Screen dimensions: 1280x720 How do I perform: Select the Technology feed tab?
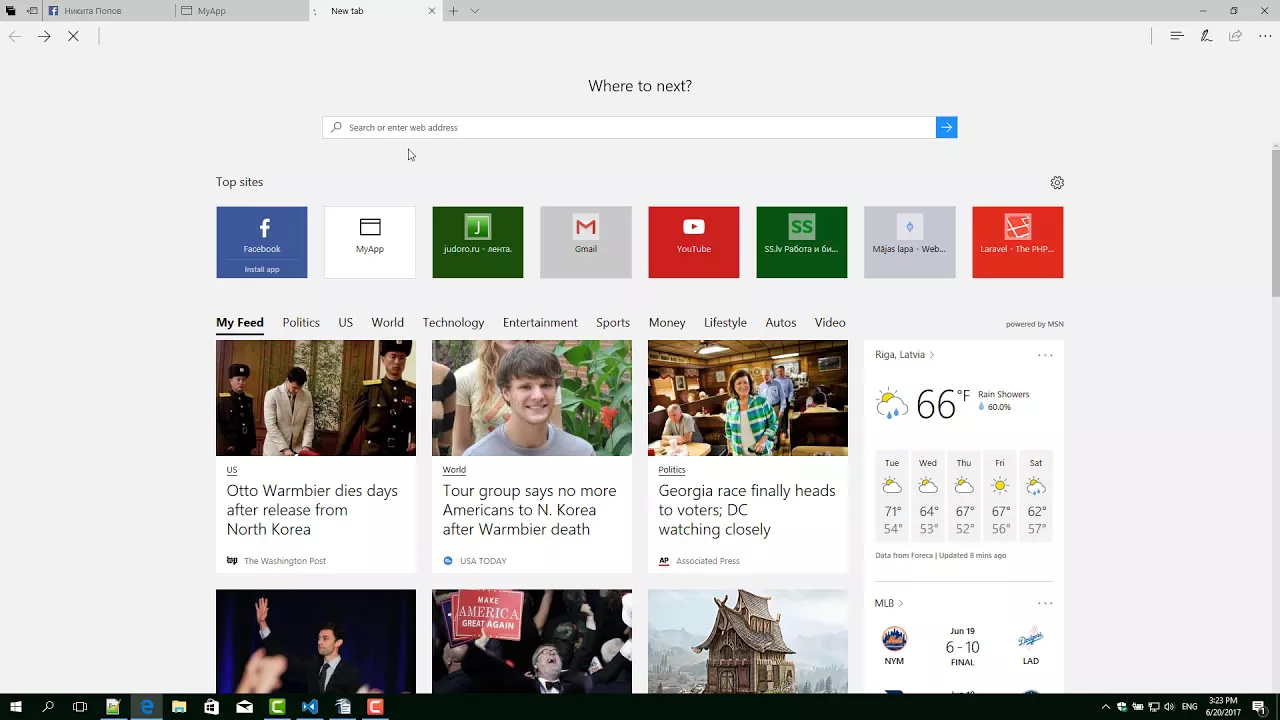[453, 323]
